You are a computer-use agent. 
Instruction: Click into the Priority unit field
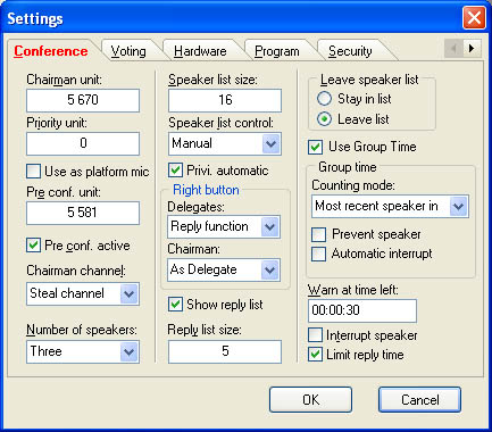coord(83,144)
